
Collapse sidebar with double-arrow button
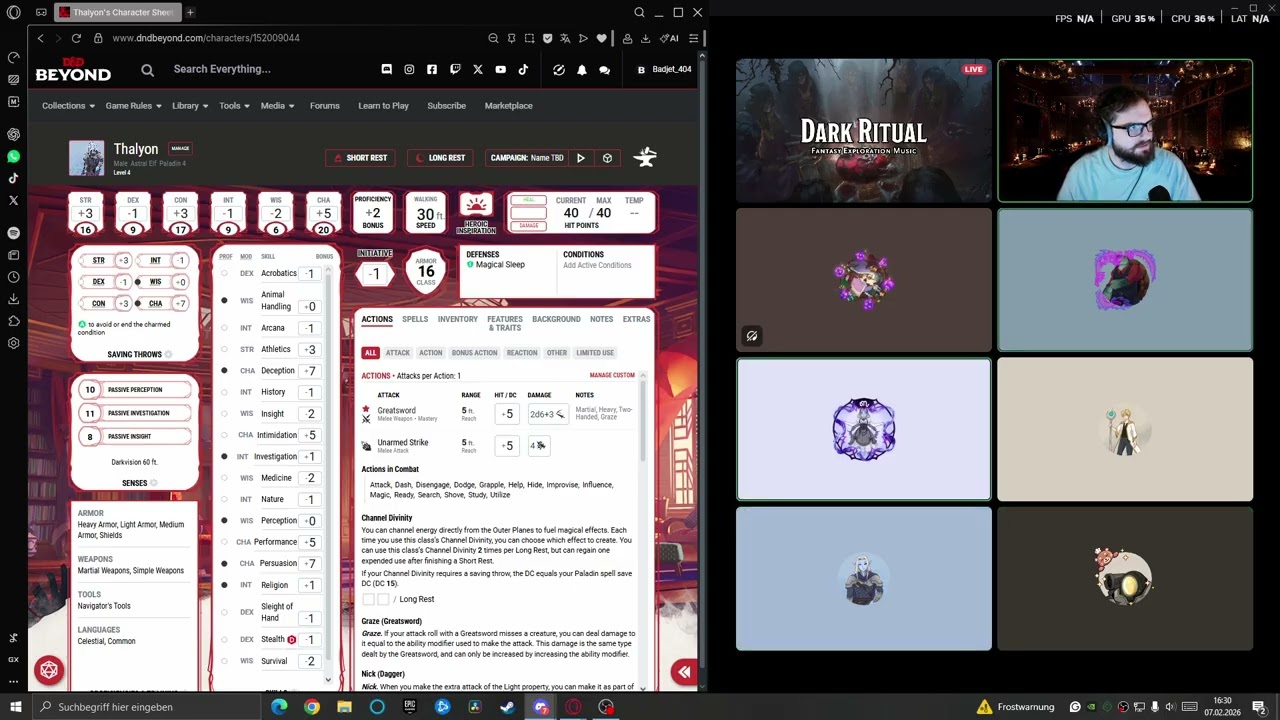(684, 672)
